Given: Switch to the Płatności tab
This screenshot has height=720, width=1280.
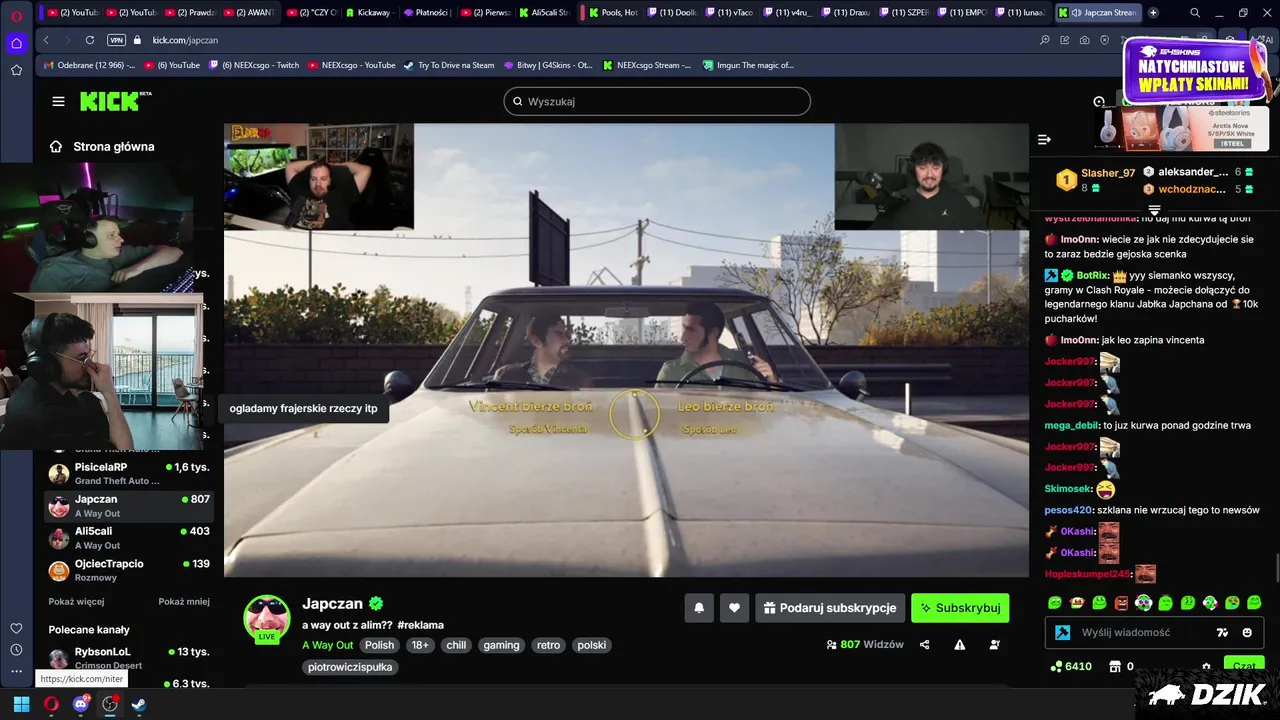Looking at the screenshot, I should click(427, 12).
